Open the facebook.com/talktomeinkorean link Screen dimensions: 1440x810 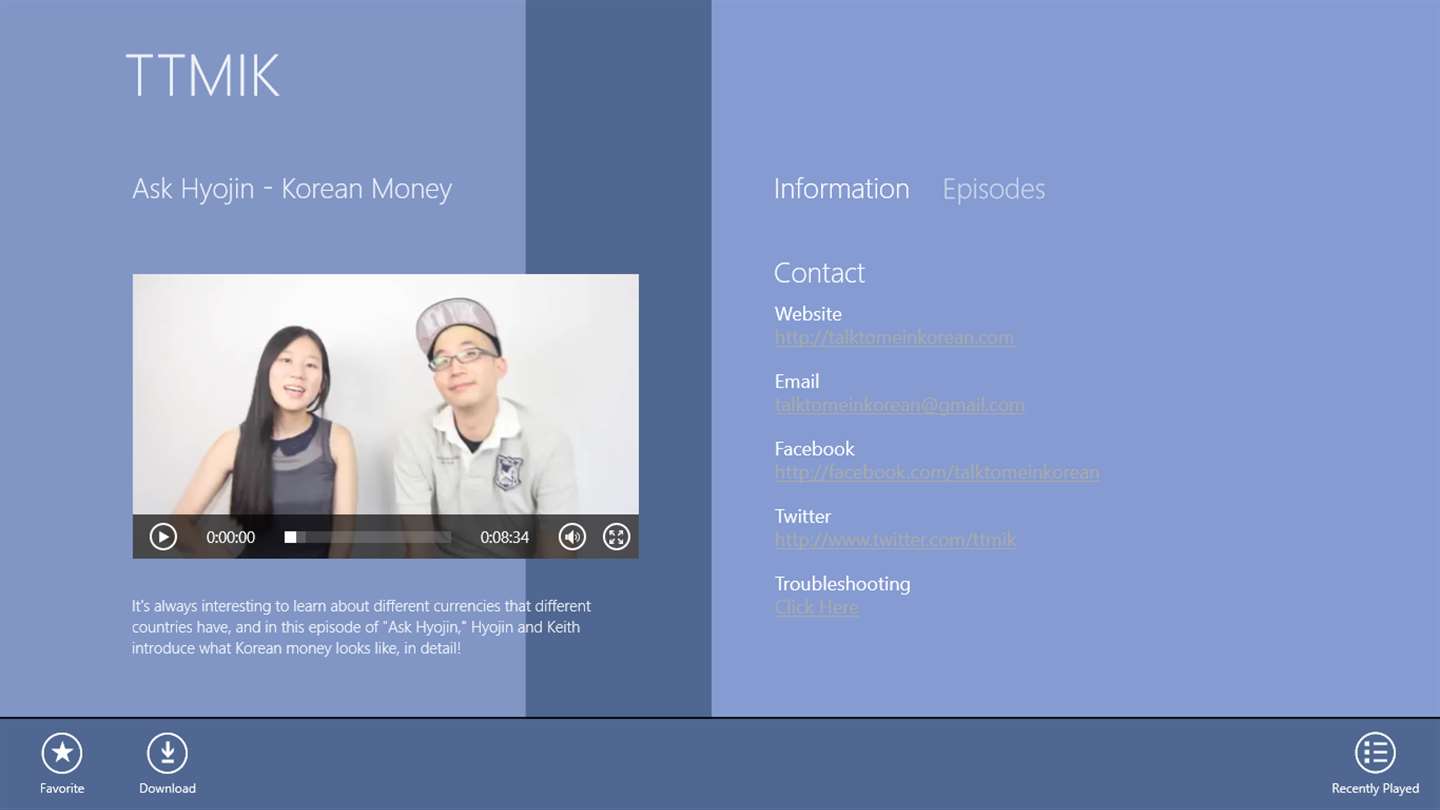click(x=937, y=472)
